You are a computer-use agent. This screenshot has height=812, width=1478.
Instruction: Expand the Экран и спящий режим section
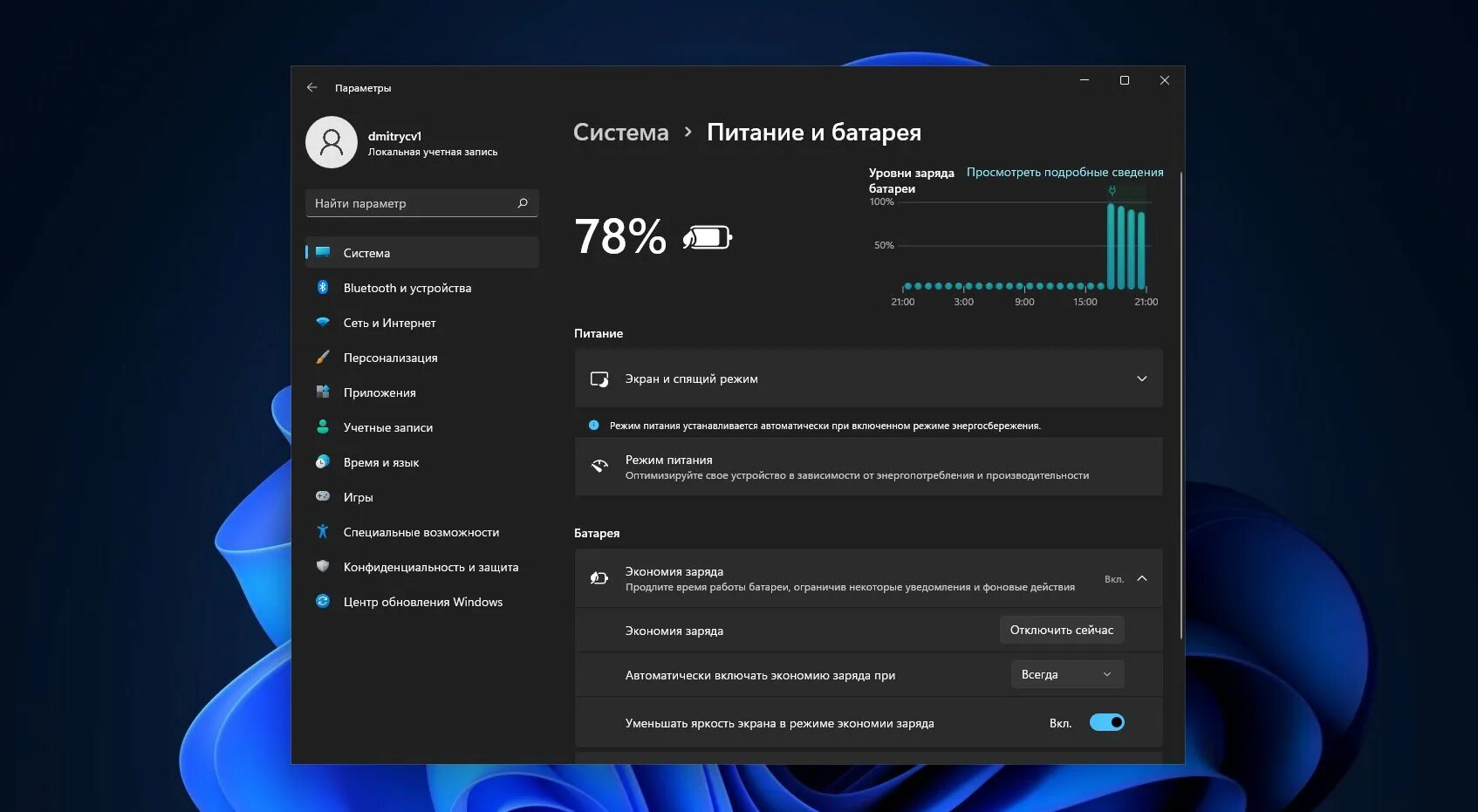tap(1142, 379)
